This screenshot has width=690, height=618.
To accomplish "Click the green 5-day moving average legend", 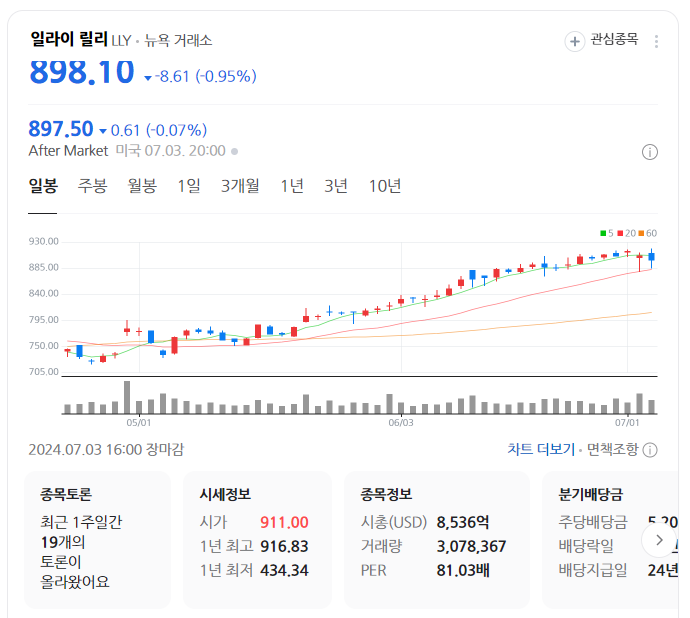I will [606, 233].
